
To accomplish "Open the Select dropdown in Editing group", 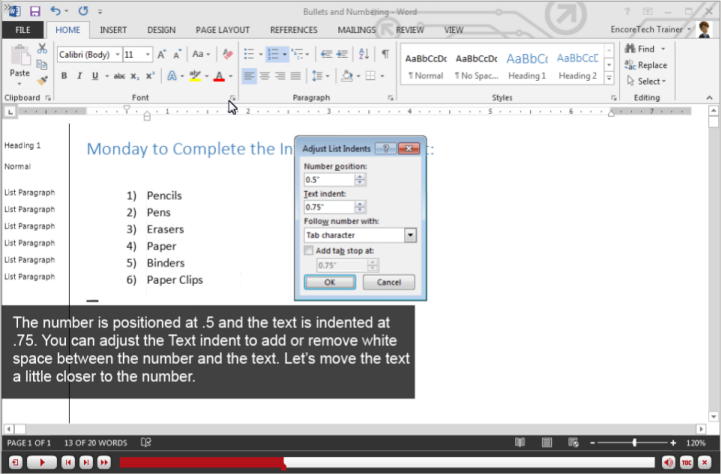I will pyautogui.click(x=646, y=81).
